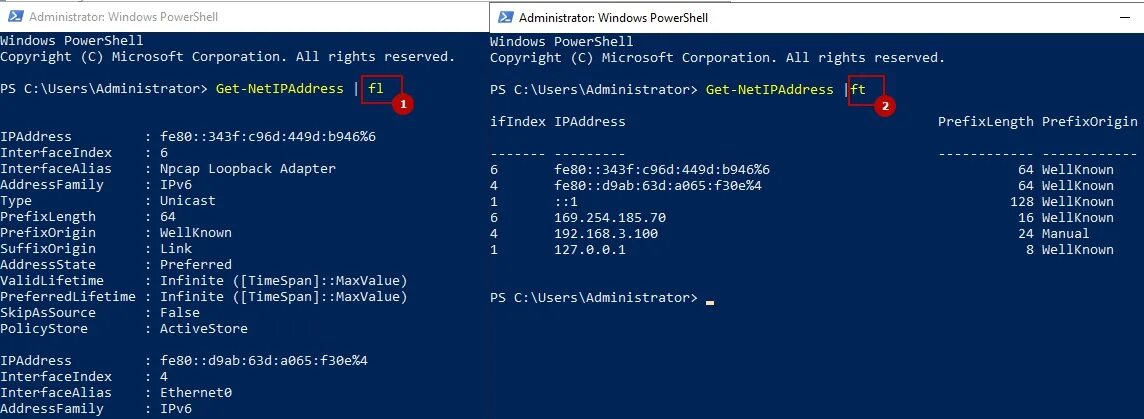Image resolution: width=1144 pixels, height=419 pixels.
Task: Click the Ethernet0 InterfaceAlias value
Action: click(x=196, y=393)
